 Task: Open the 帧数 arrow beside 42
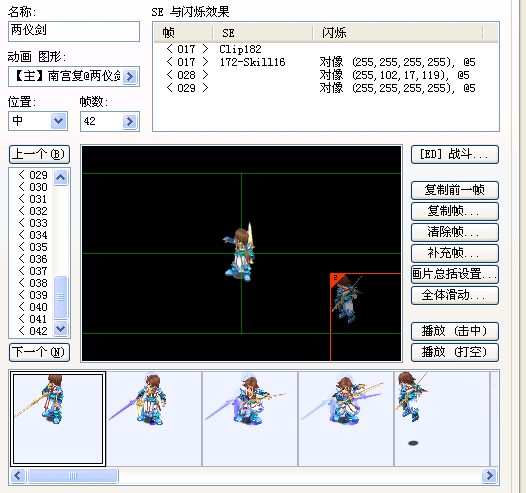pos(130,121)
